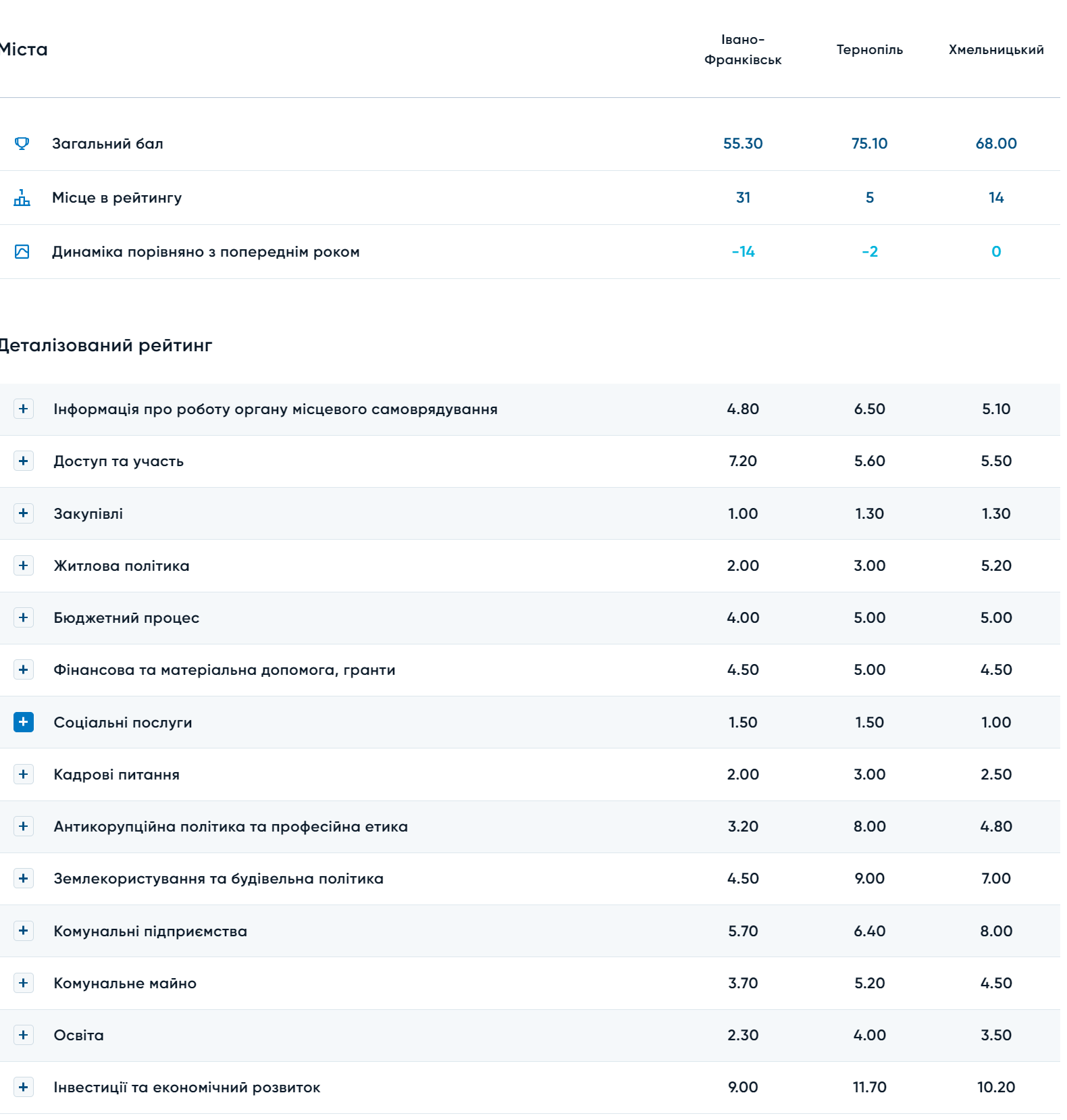Click the chart icon beside Динаміка порівняно
This screenshot has width=1067, height=1120.
[x=22, y=251]
